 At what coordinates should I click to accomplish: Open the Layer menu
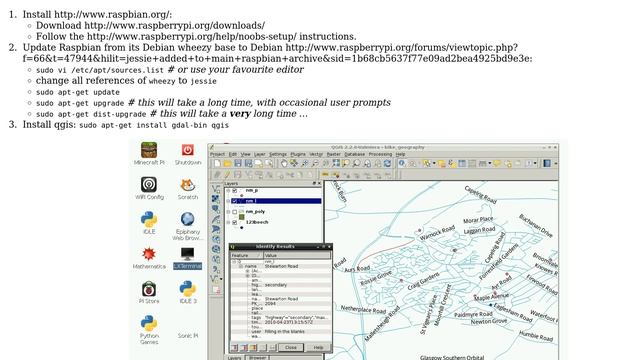260,154
